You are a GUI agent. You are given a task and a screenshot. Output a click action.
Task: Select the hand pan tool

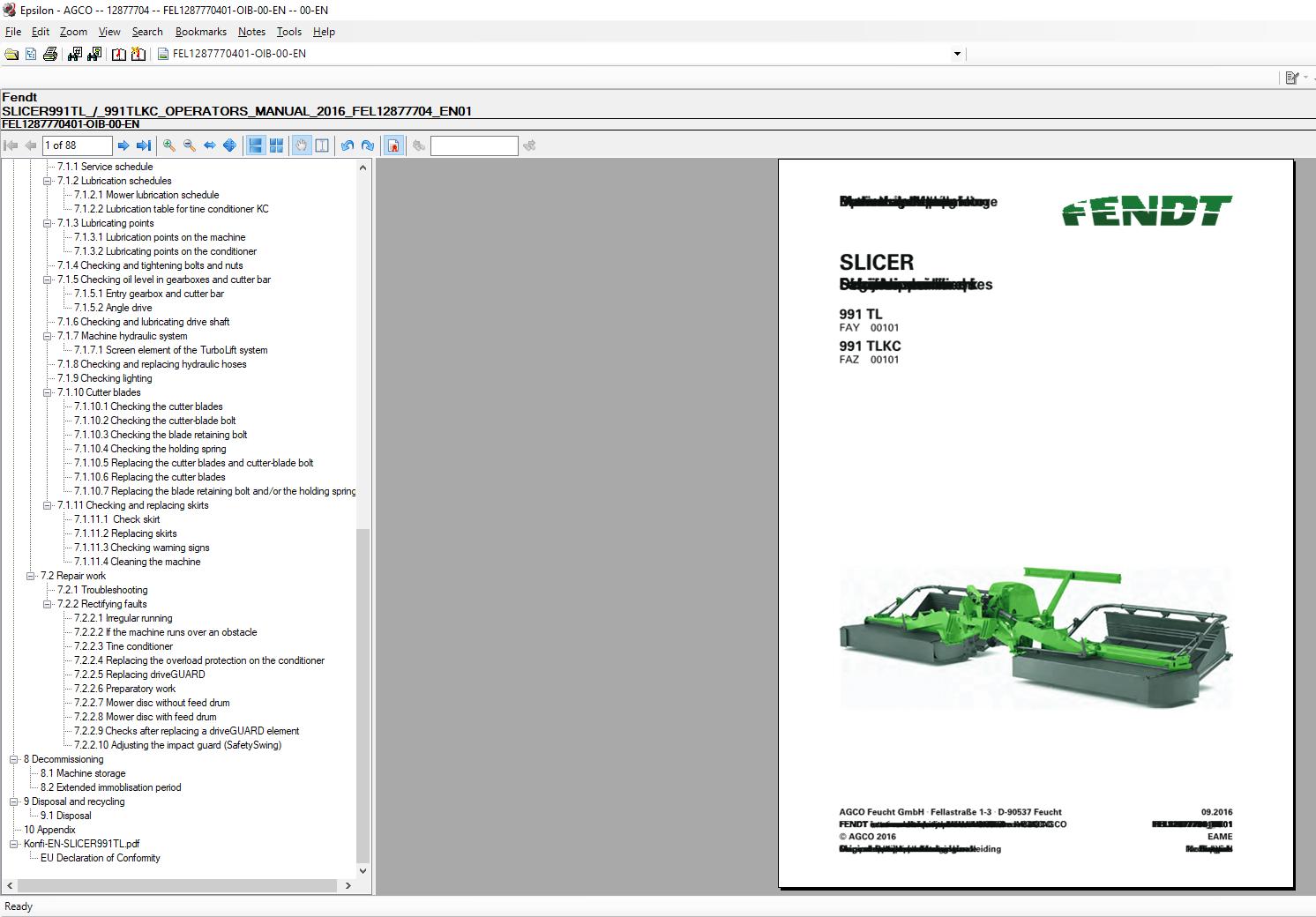(x=302, y=145)
